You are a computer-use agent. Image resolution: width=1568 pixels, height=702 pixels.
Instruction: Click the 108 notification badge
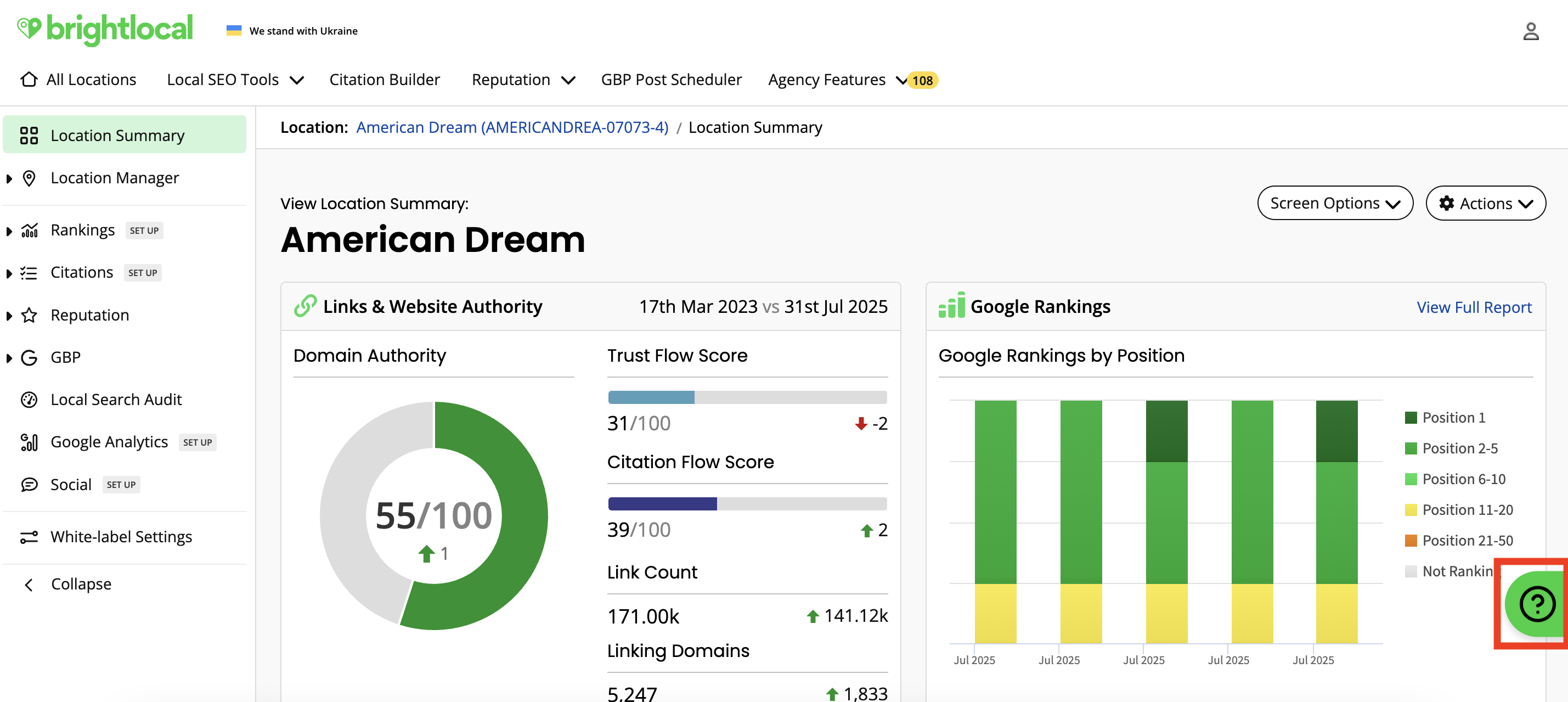pos(922,80)
